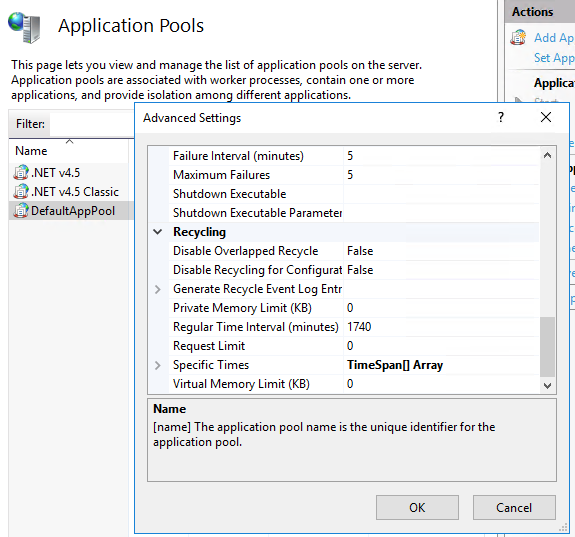Click the help question mark in dialog

point(501,117)
